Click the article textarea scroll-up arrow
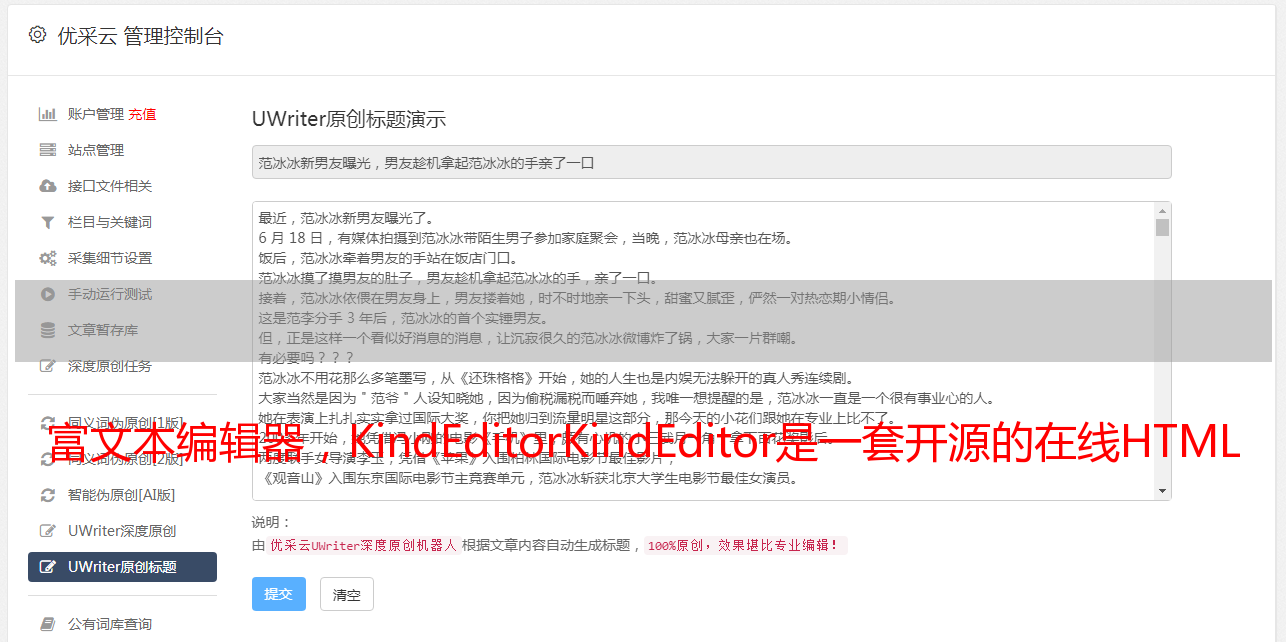Image resolution: width=1286 pixels, height=642 pixels. coord(1162,211)
